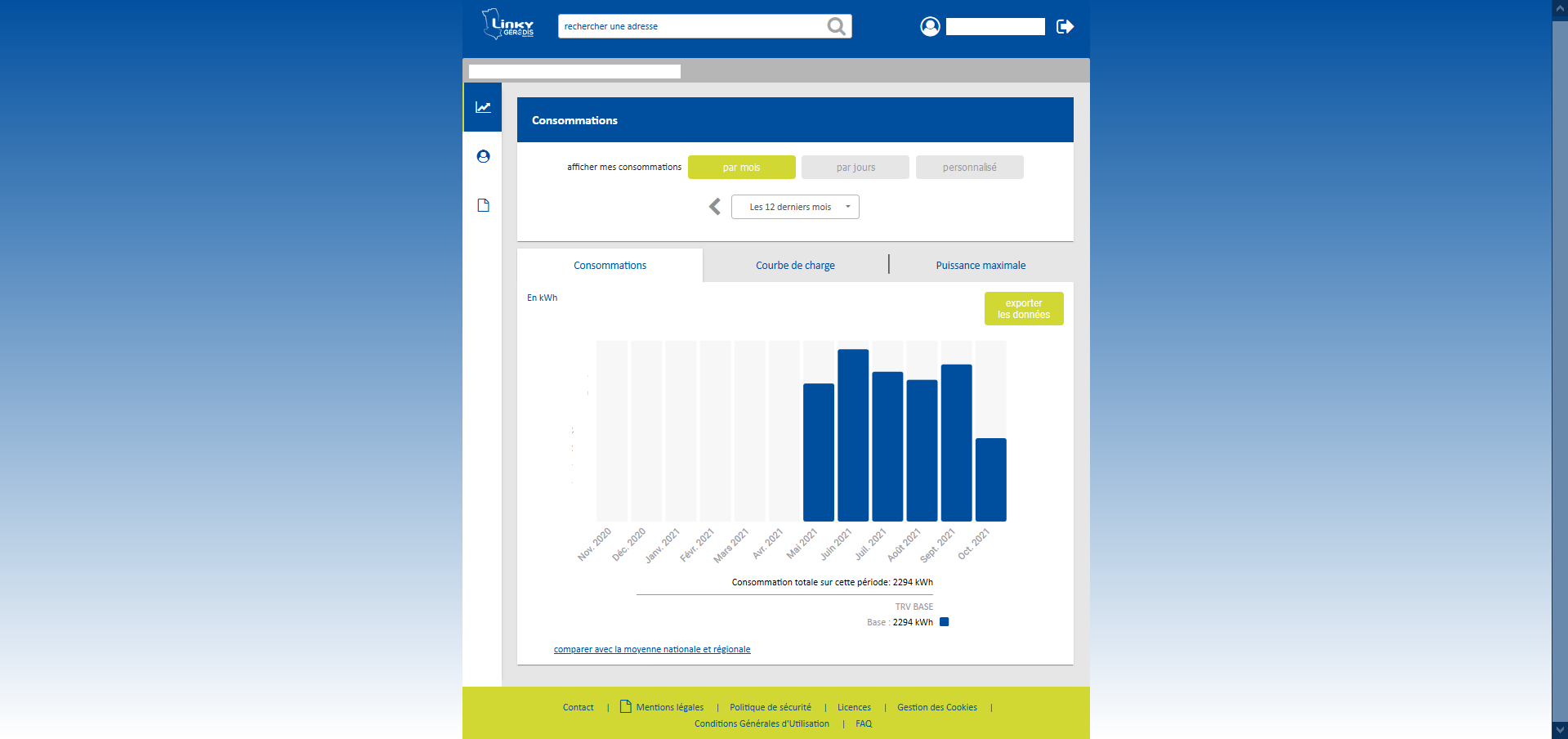Open the user account avatar icon

pos(930,26)
